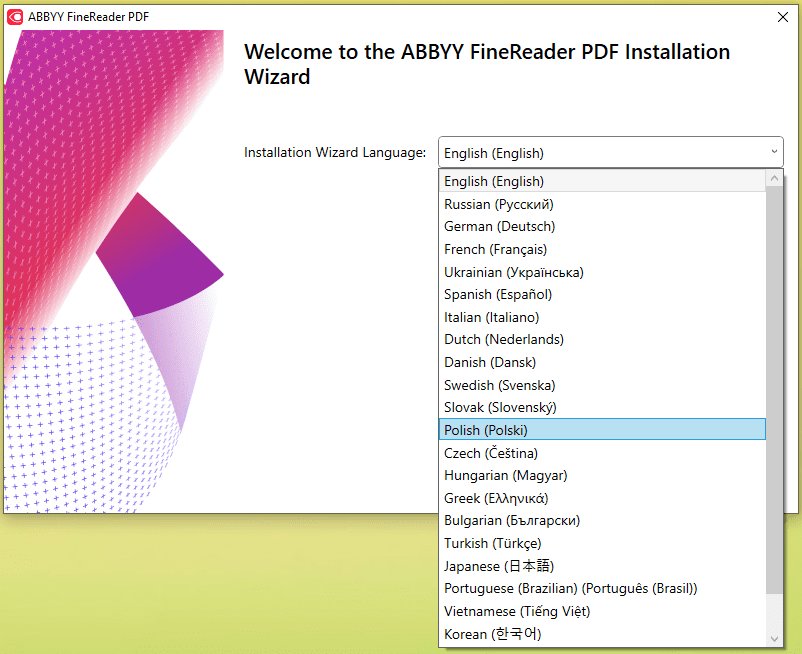Choose German (Deutsch) from the list
The image size is (802, 654).
(x=602, y=227)
